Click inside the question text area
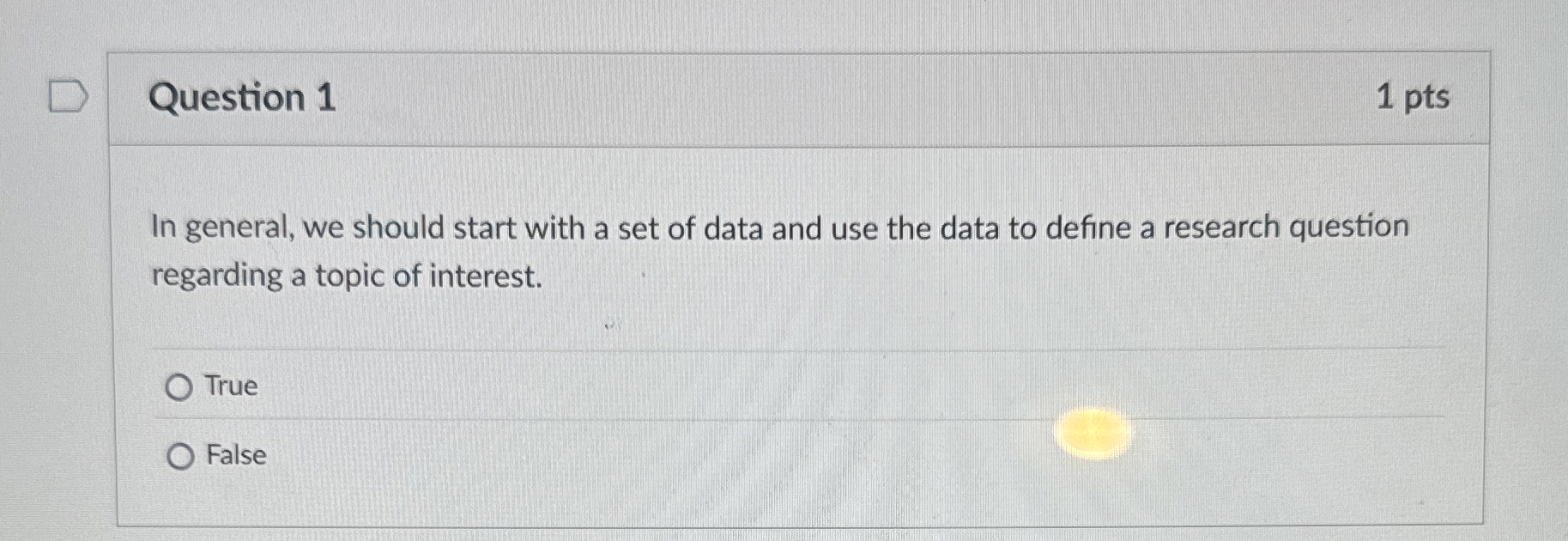Viewport: 1568px width, 541px height. 772,249
